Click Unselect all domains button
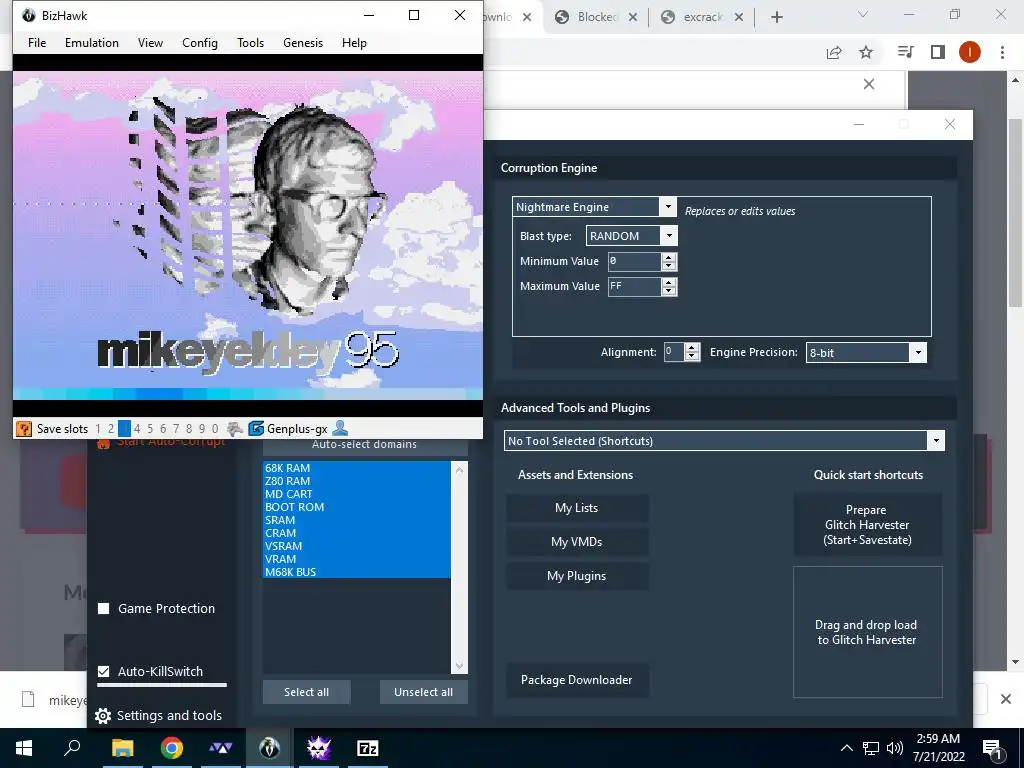The width and height of the screenshot is (1024, 768). click(x=424, y=692)
